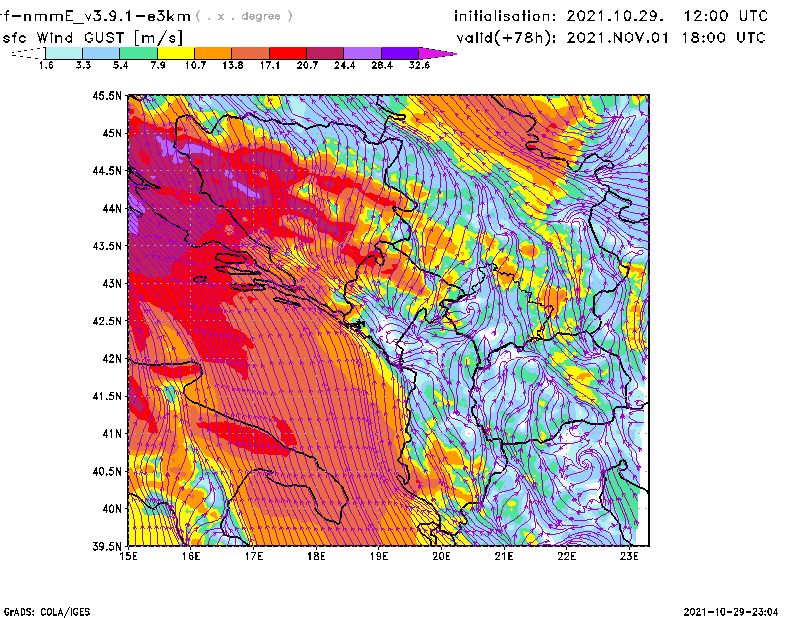The width and height of the screenshot is (800, 618).
Task: Click the 40.5N latitude label
Action: click(x=107, y=471)
